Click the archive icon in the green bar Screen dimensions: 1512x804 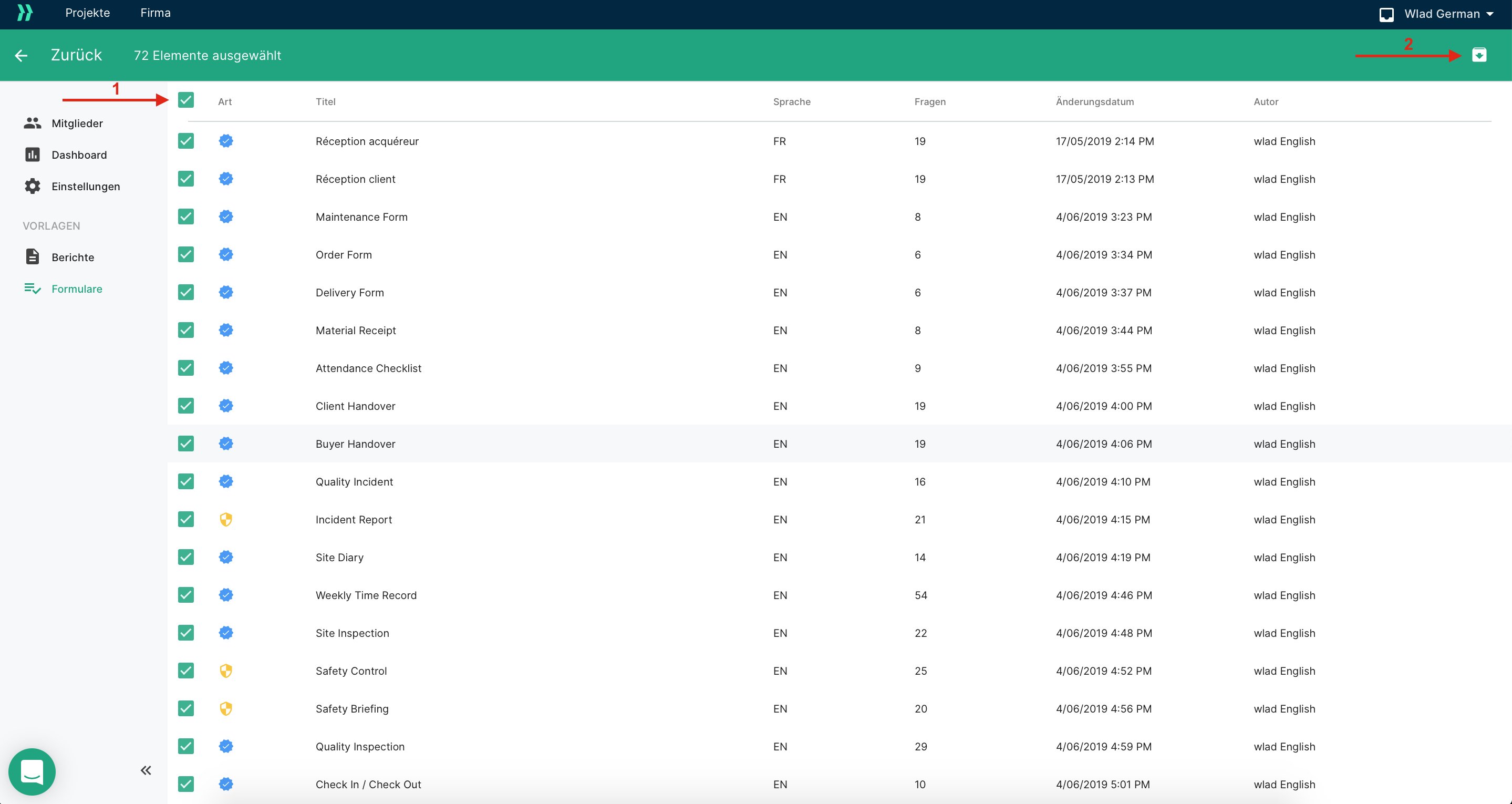(x=1479, y=55)
